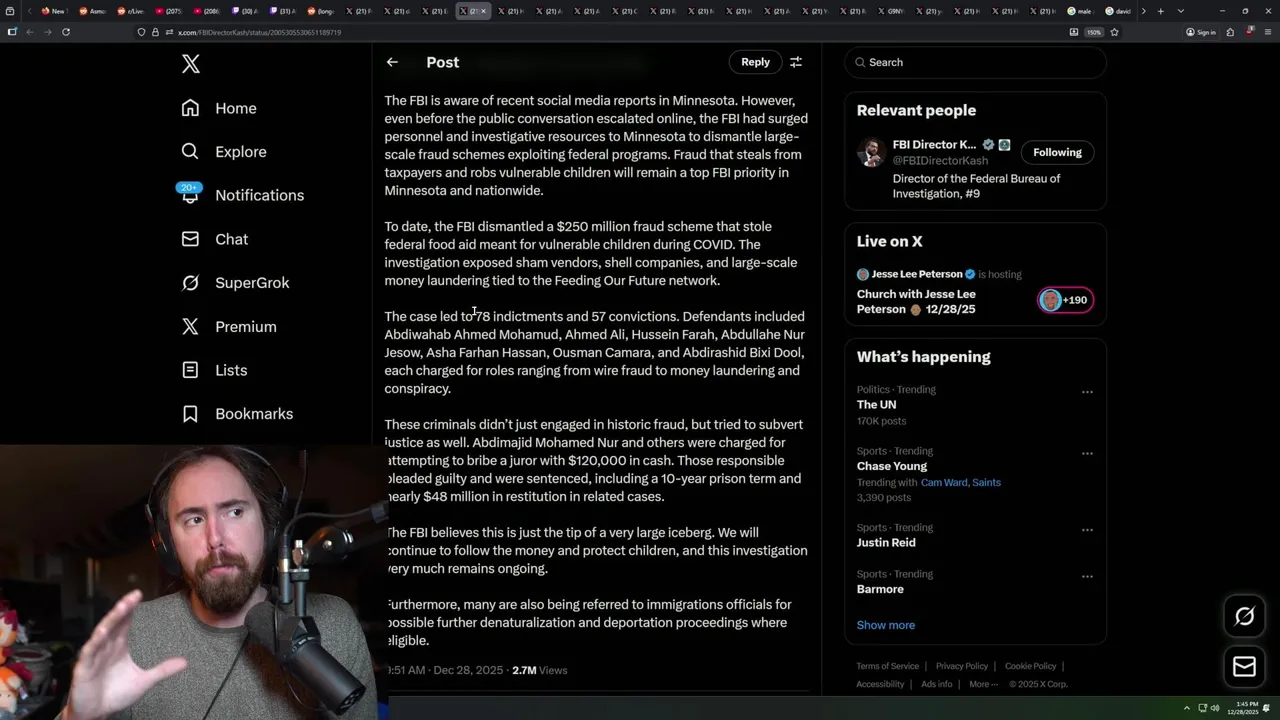Click the Reply button
The image size is (1280, 720).
tap(755, 62)
